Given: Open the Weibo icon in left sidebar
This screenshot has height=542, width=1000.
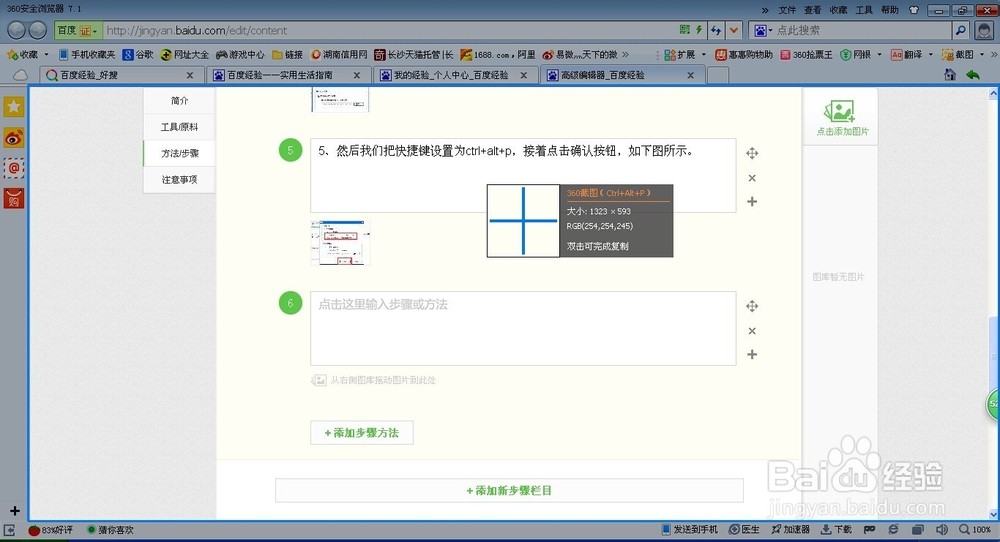Looking at the screenshot, I should point(14,137).
